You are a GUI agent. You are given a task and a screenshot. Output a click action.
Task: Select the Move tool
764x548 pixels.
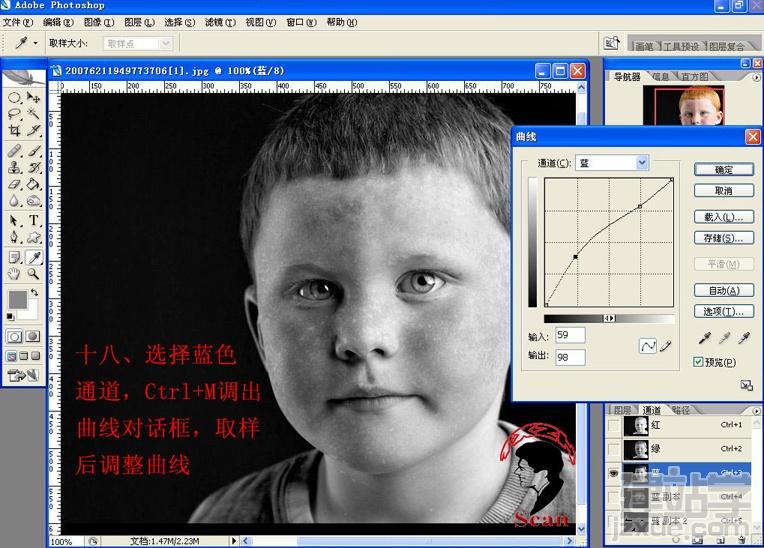pos(33,98)
